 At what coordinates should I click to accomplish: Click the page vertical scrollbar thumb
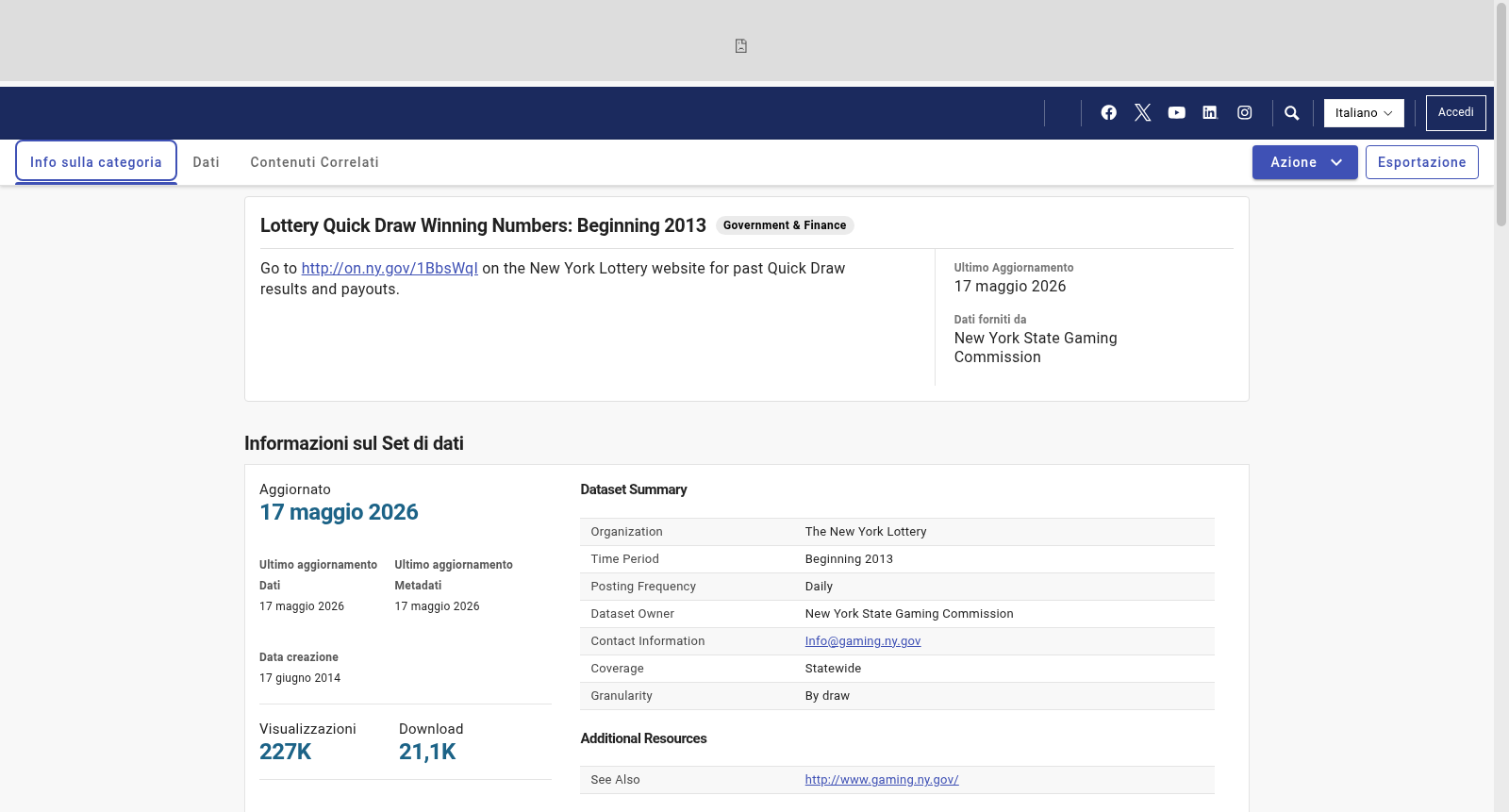coord(1501,113)
